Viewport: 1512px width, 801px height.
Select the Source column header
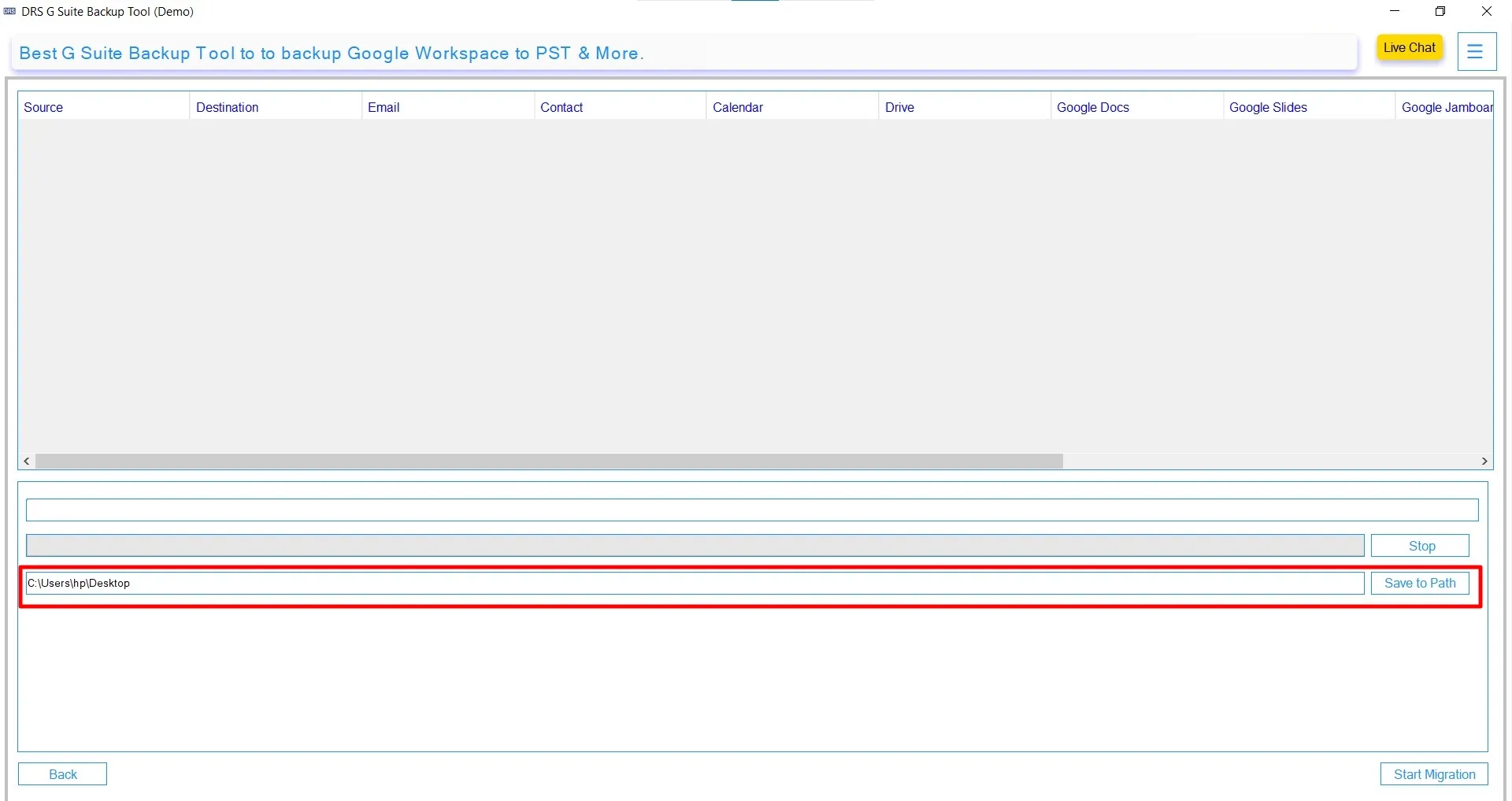pos(103,107)
